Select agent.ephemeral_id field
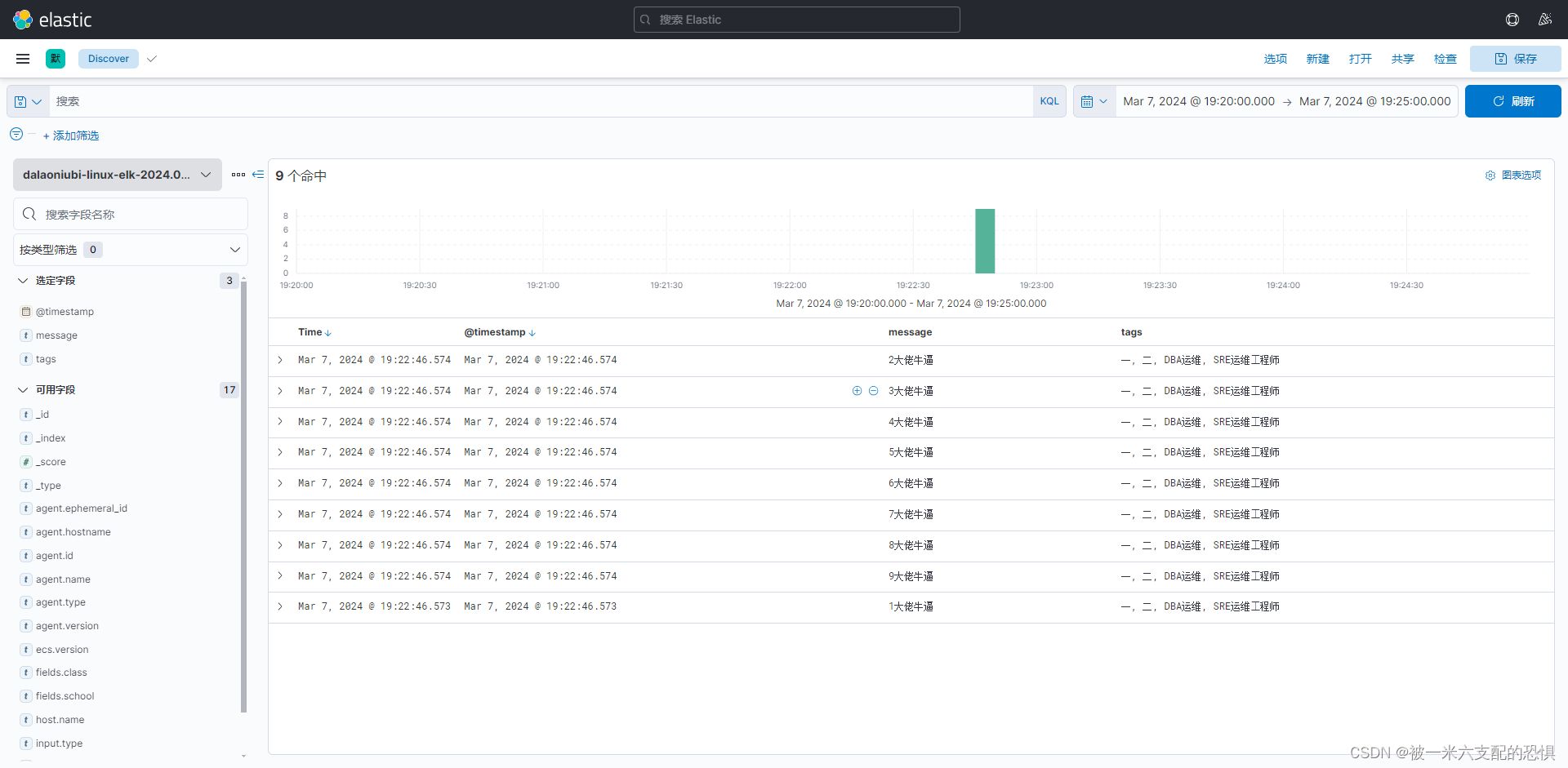The width and height of the screenshot is (1568, 768). coord(81,508)
